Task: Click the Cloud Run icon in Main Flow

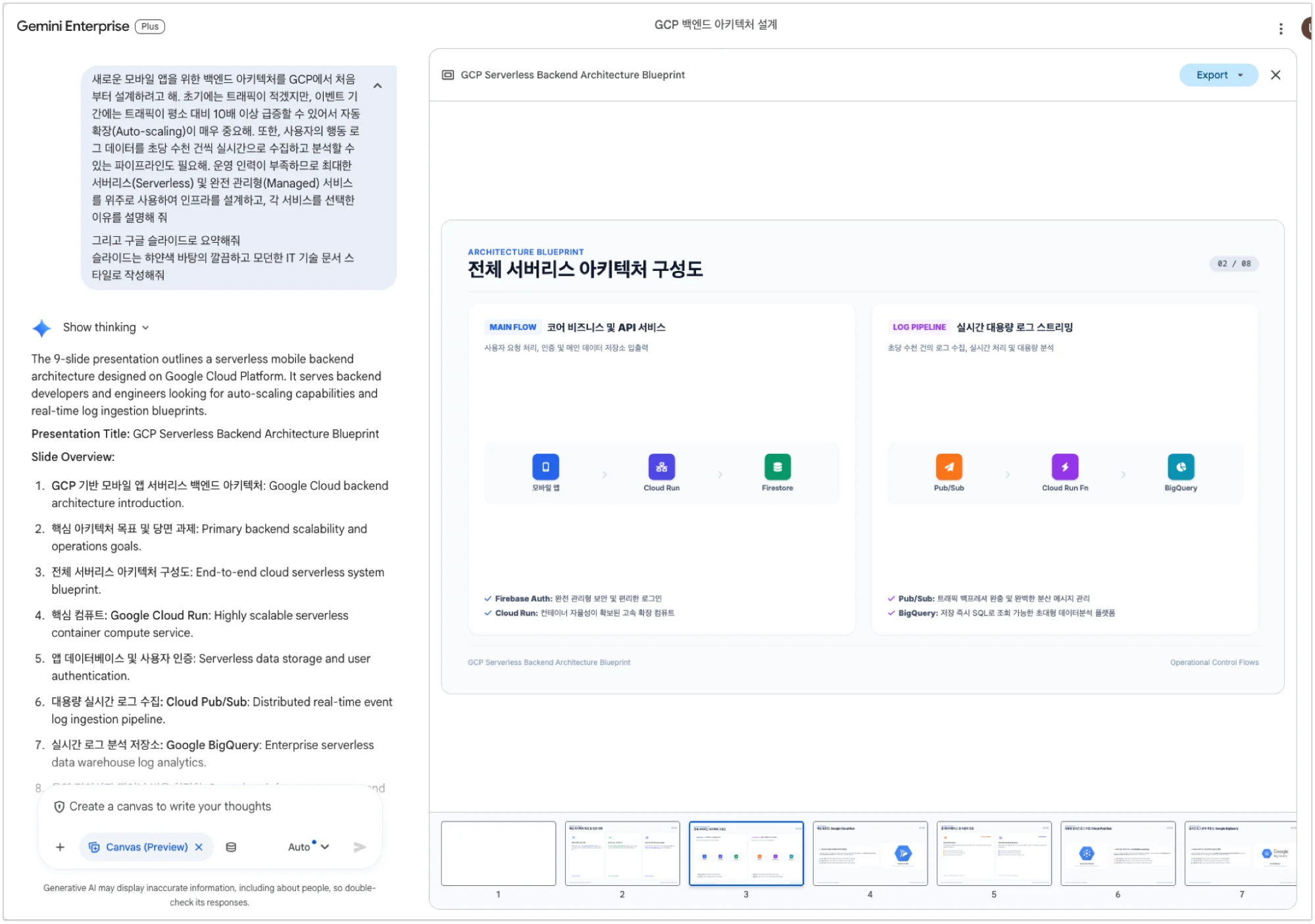Action: tap(661, 467)
